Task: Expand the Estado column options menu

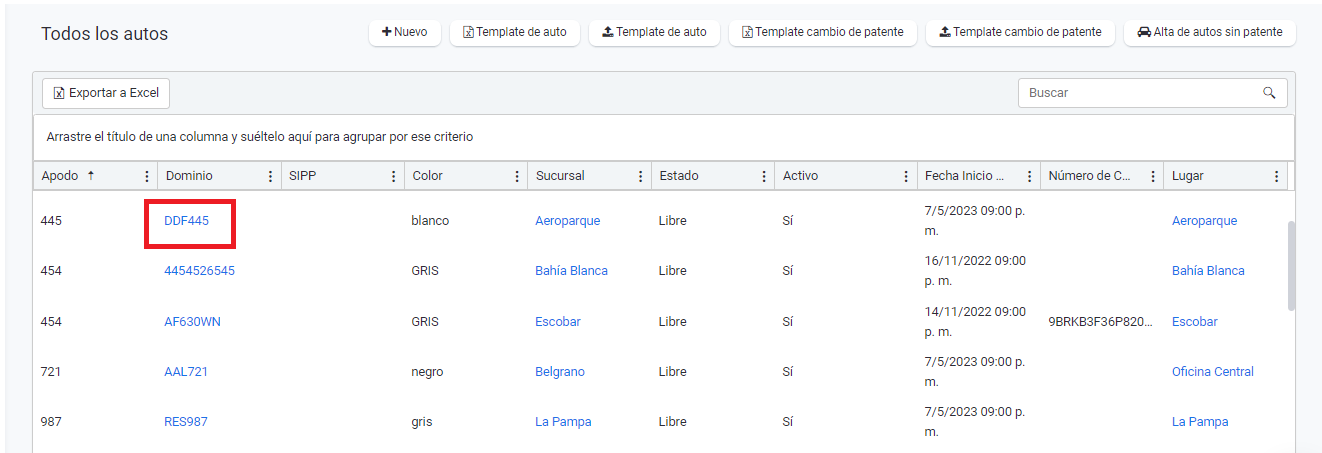Action: coord(764,176)
